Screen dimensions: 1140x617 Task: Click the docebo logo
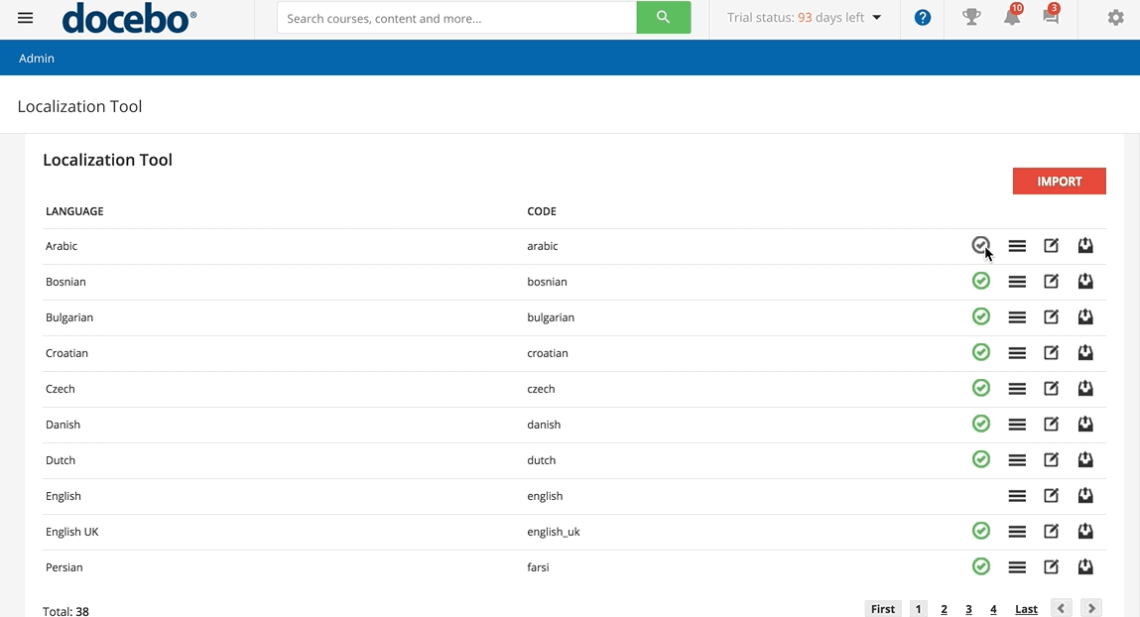(128, 18)
